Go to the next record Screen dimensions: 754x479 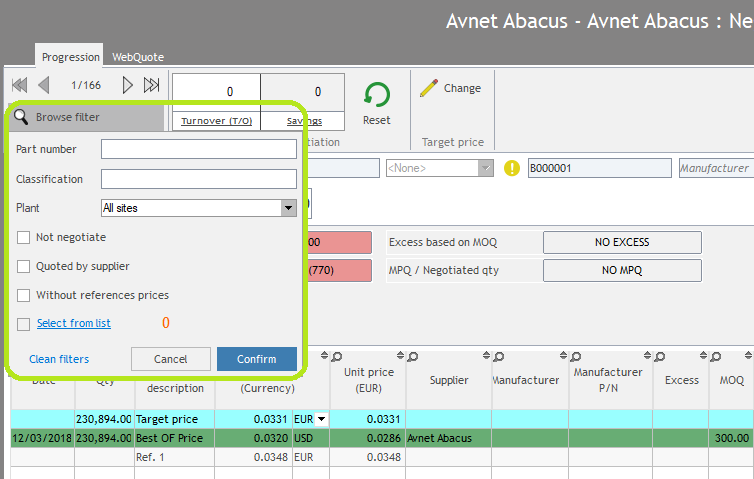point(128,86)
